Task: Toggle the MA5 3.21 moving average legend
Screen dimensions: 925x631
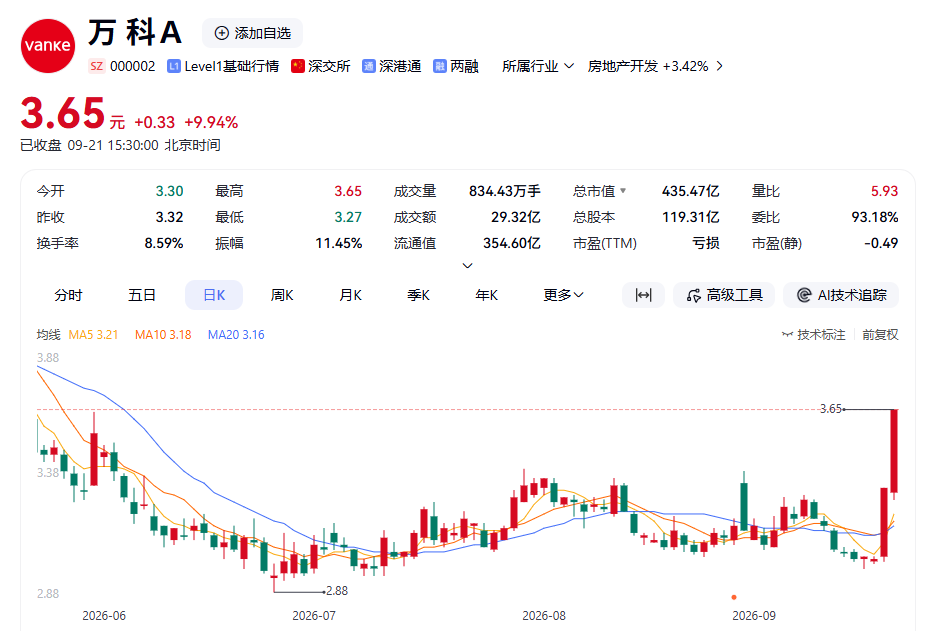Action: [93, 335]
